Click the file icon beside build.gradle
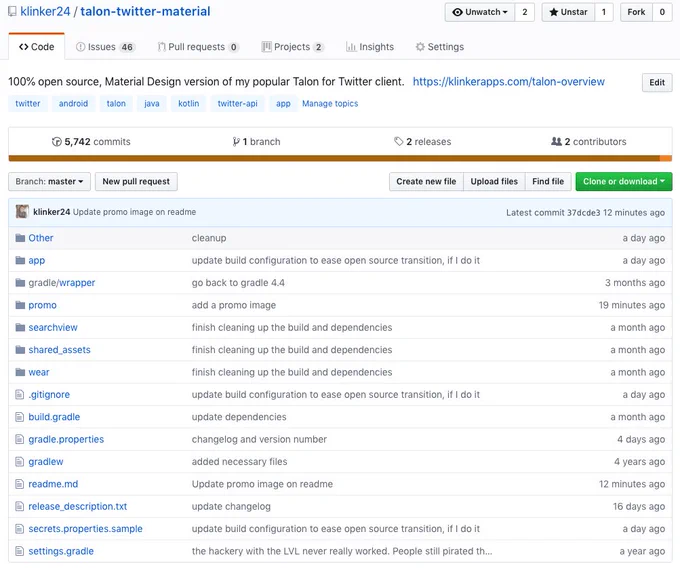Screen dimensions: 680x568 [x=20, y=417]
